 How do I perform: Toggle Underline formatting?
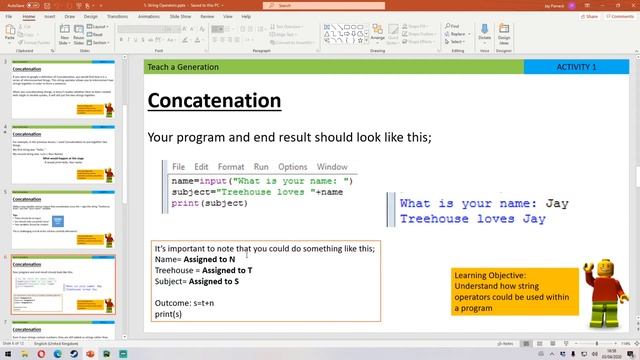point(136,40)
